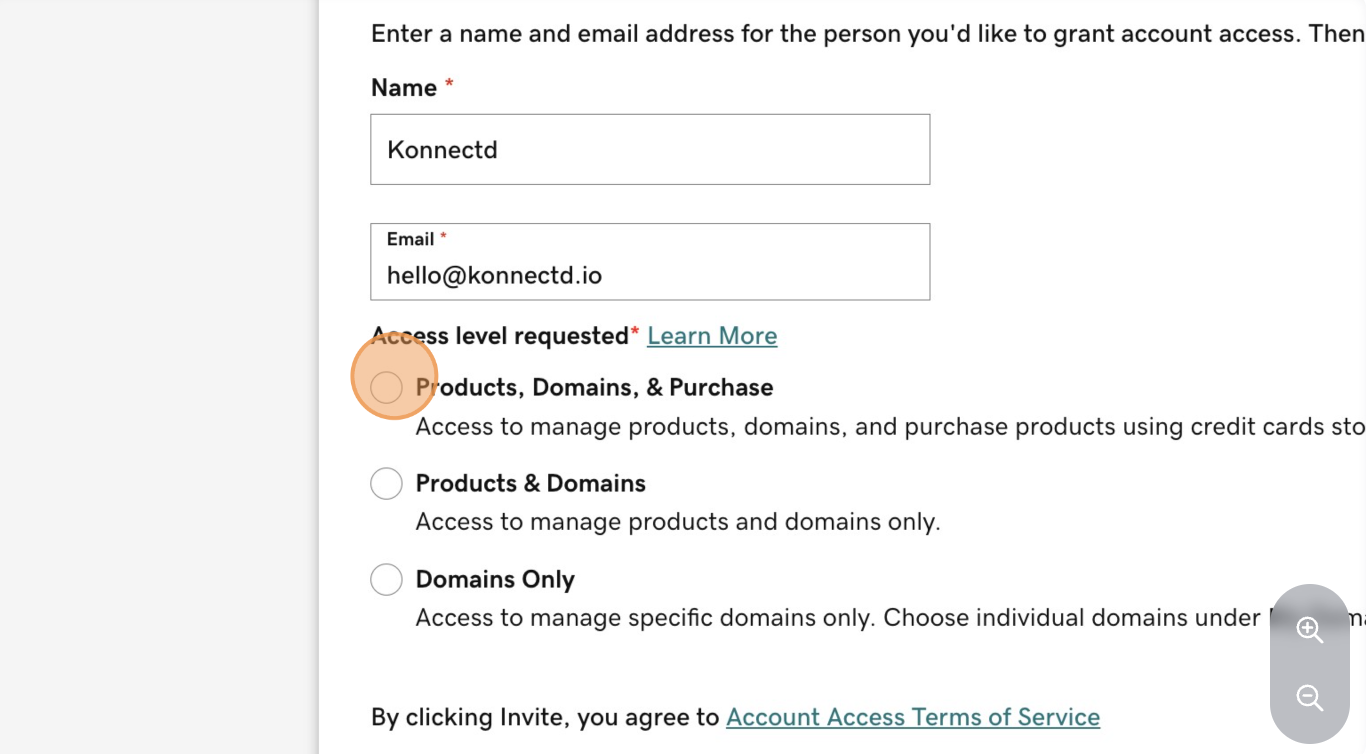The image size is (1366, 754).
Task: Click description "Access to manage products and domains only."
Action: coord(677,522)
